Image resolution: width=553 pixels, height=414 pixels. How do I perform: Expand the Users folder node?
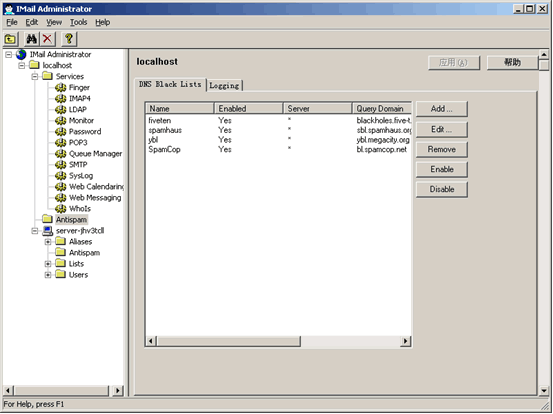[48, 275]
